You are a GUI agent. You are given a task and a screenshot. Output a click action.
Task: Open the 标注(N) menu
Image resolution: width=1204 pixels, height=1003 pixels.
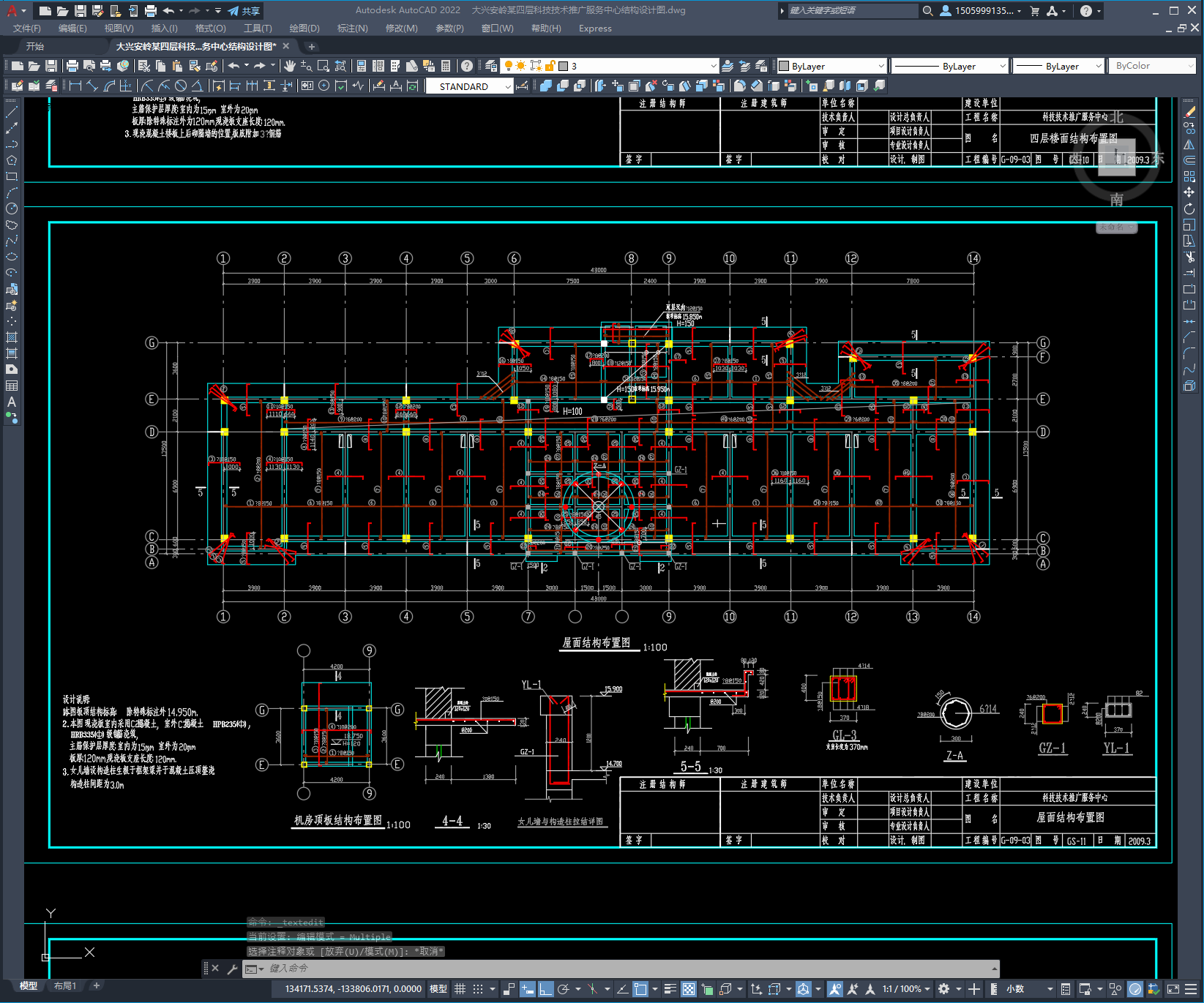pos(352,29)
